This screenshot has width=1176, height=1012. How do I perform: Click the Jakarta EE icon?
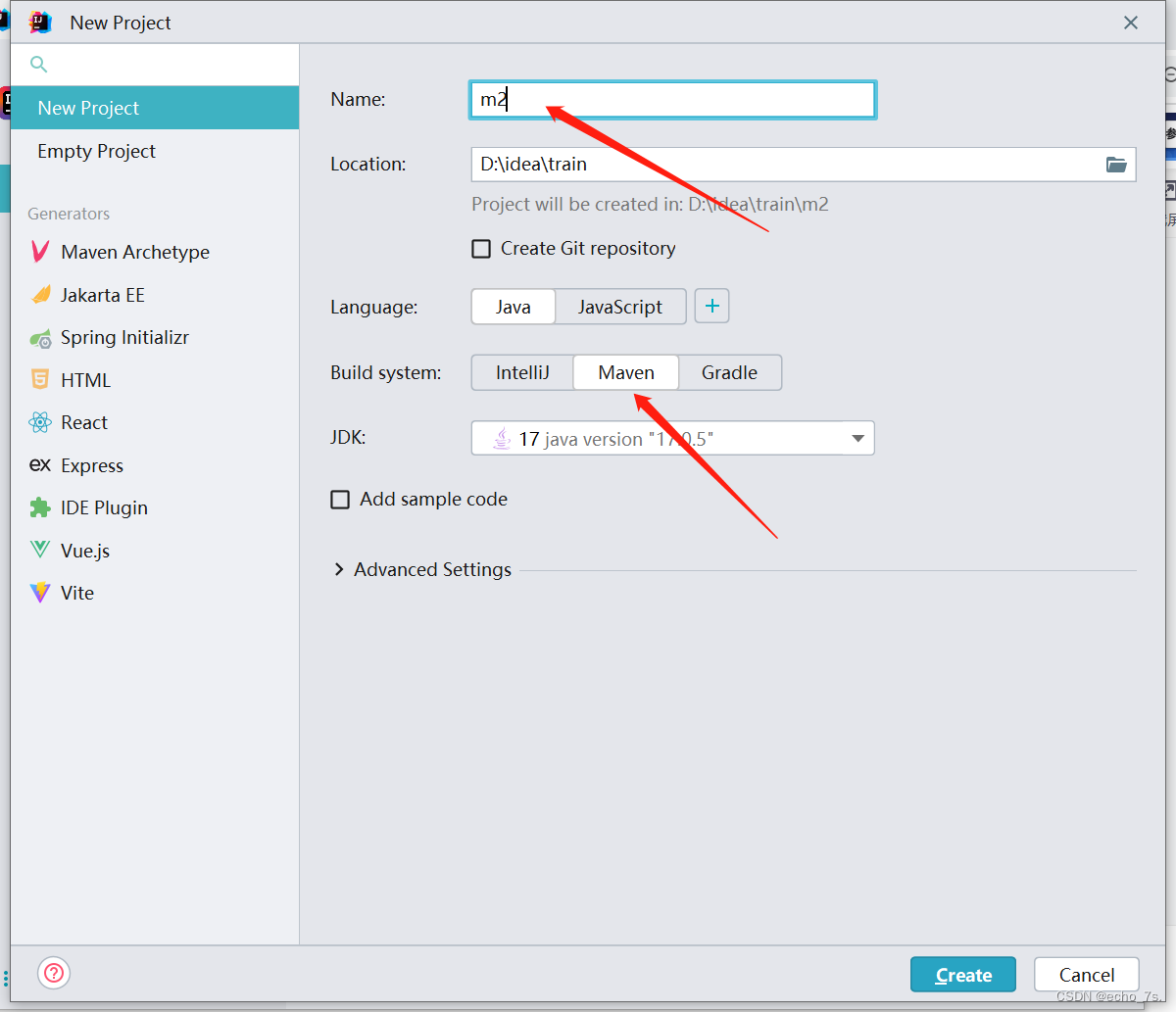40,295
